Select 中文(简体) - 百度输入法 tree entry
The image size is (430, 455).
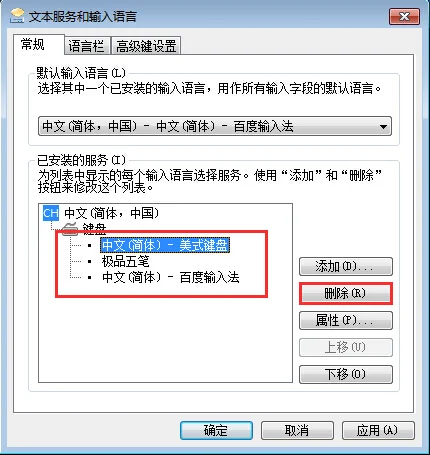pyautogui.click(x=171, y=277)
